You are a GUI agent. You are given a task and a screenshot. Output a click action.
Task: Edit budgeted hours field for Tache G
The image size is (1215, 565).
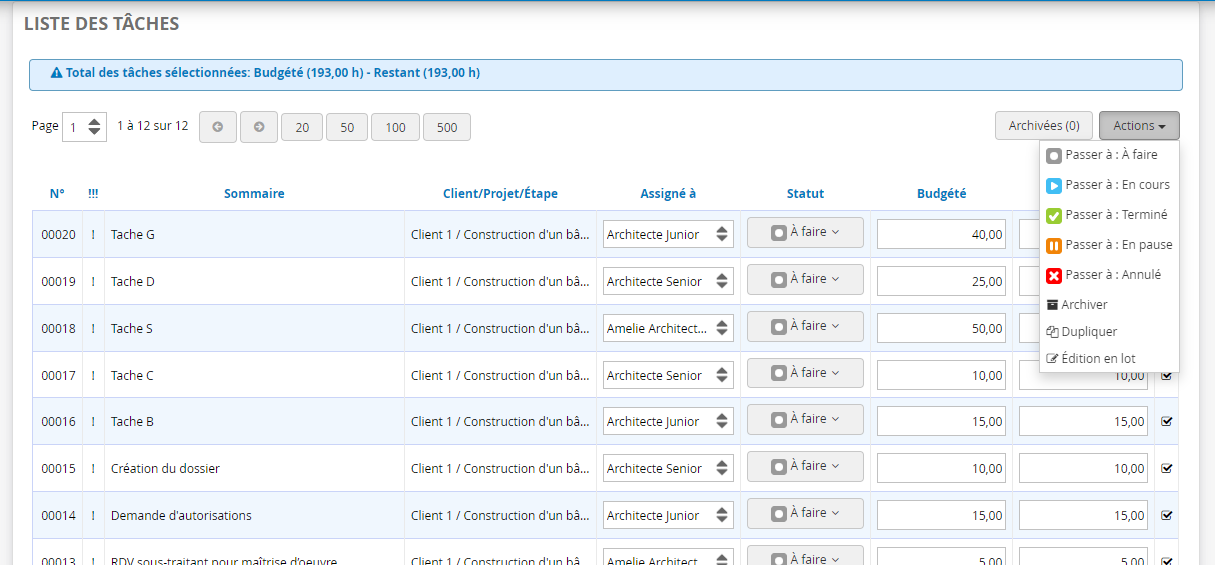[x=941, y=234]
